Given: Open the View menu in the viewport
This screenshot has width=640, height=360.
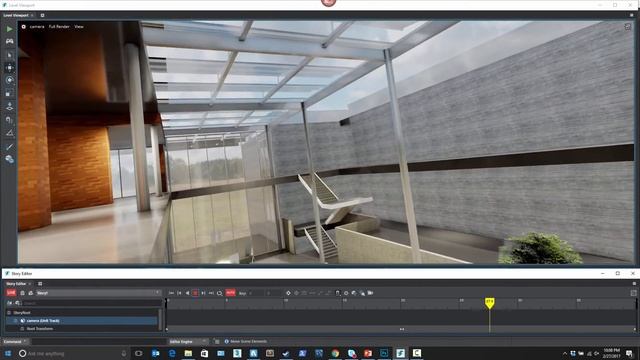Looking at the screenshot, I should [x=79, y=27].
